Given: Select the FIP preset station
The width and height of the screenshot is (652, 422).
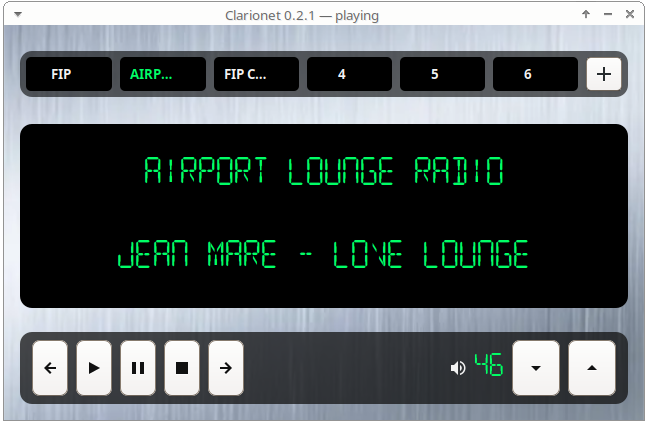Looking at the screenshot, I should coord(69,74).
